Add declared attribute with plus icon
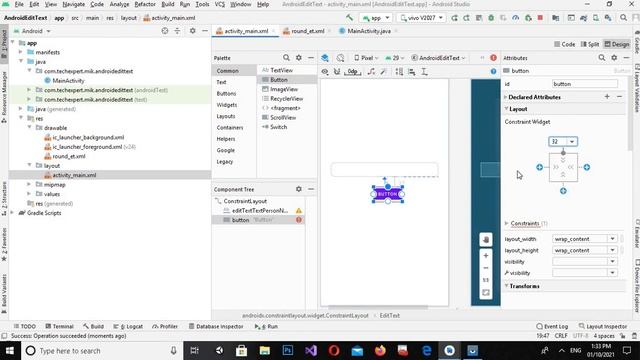Screen dimensions: 640x360 click(607, 97)
